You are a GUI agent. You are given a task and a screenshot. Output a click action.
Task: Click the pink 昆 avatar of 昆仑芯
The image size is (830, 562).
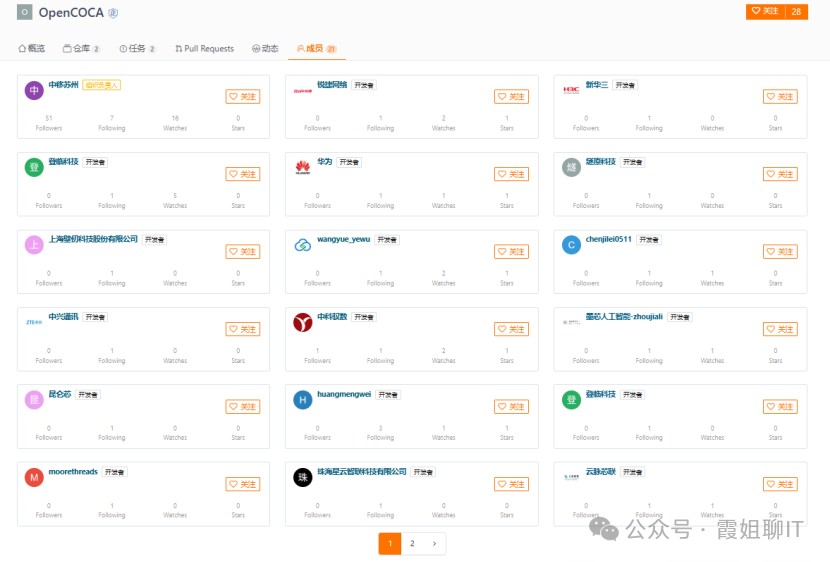[34, 400]
